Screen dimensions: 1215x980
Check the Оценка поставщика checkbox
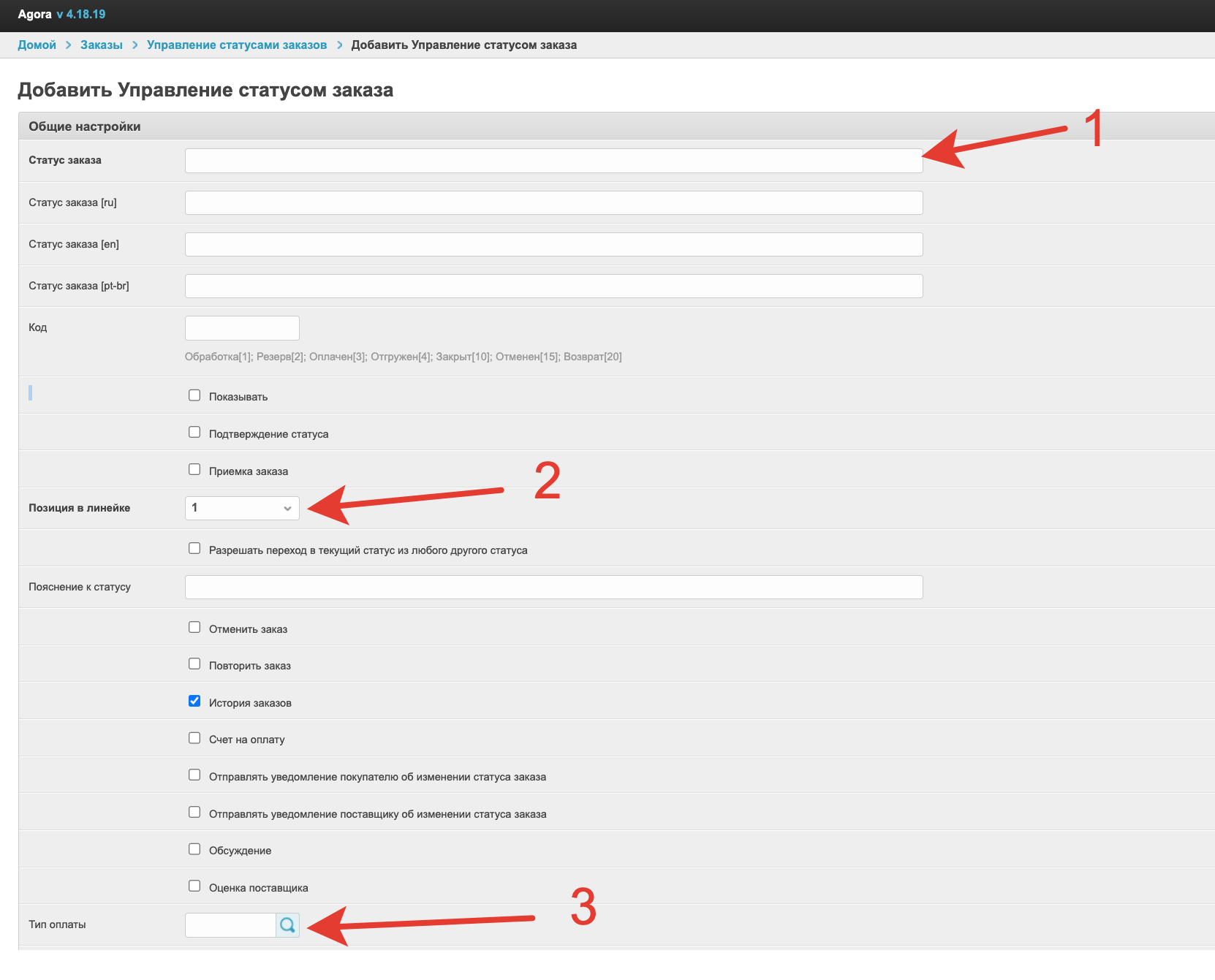pyautogui.click(x=194, y=886)
